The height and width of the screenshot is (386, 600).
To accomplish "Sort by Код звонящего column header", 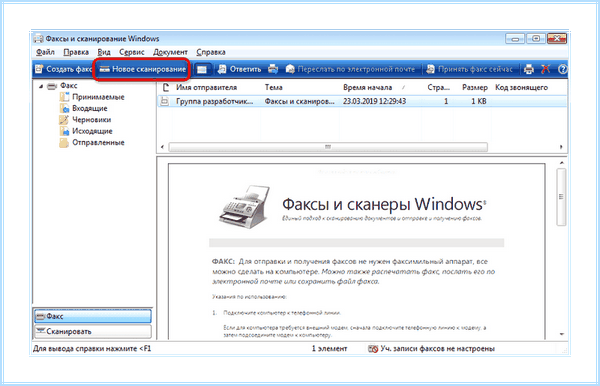I will pos(522,88).
